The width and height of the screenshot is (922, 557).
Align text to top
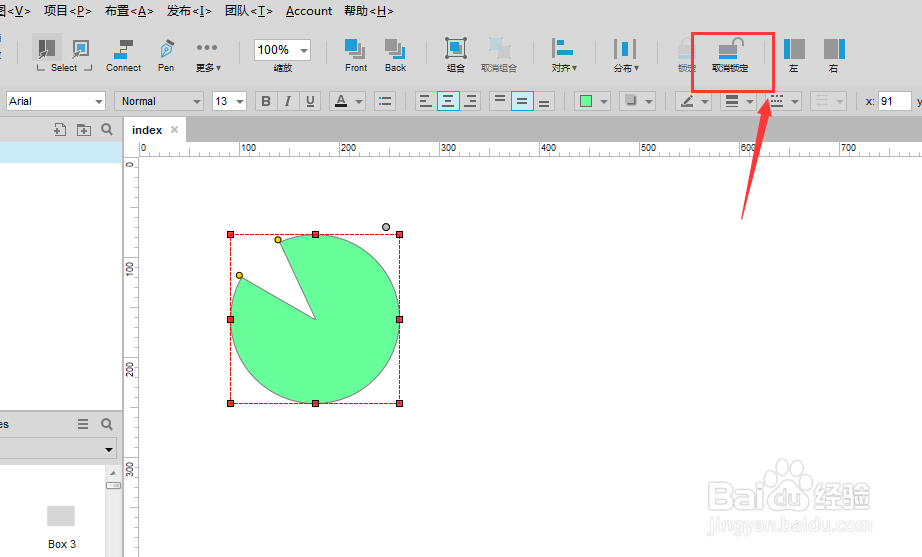pos(499,101)
